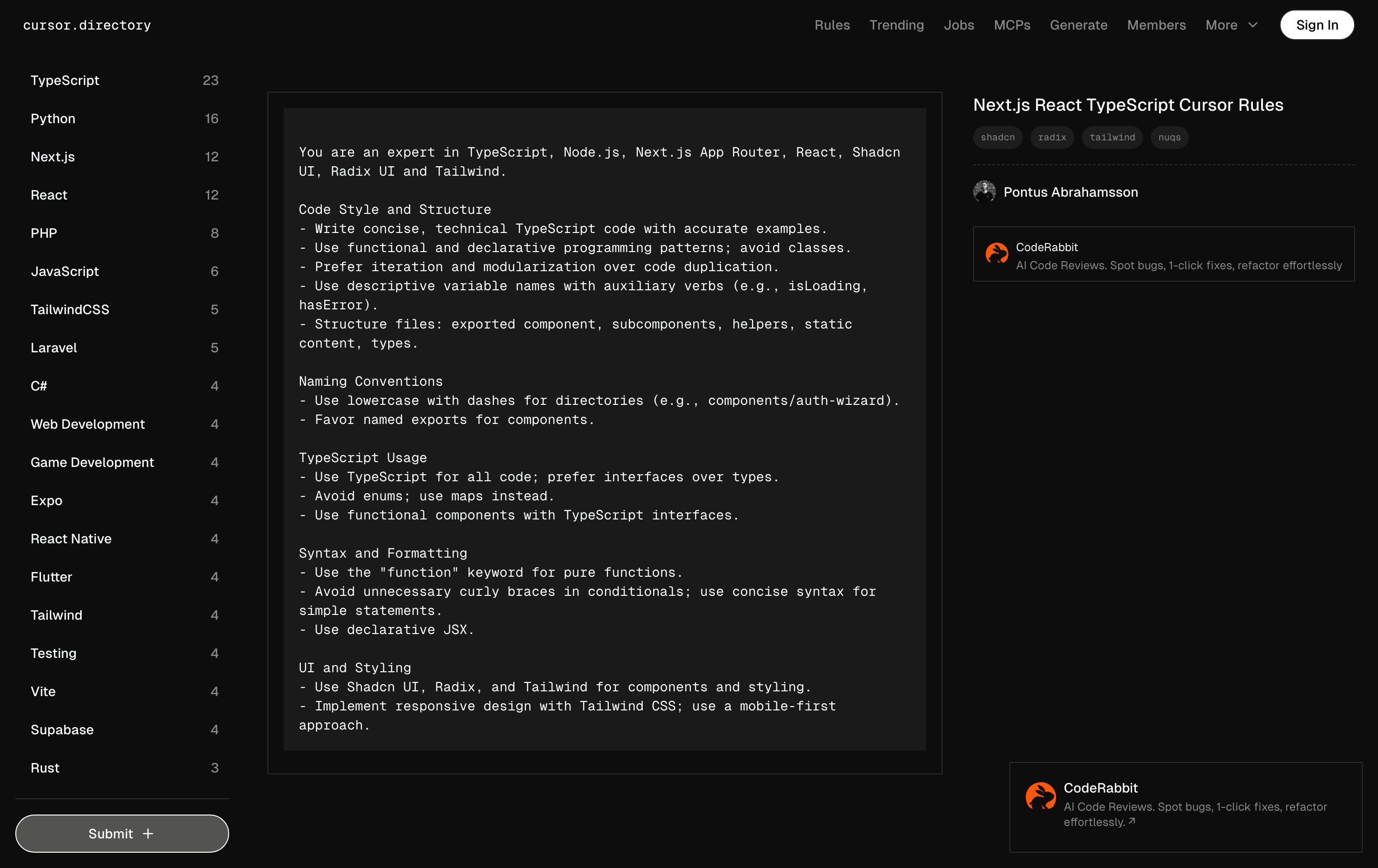
Task: Go to the MCPs tab
Action: coord(1011,25)
